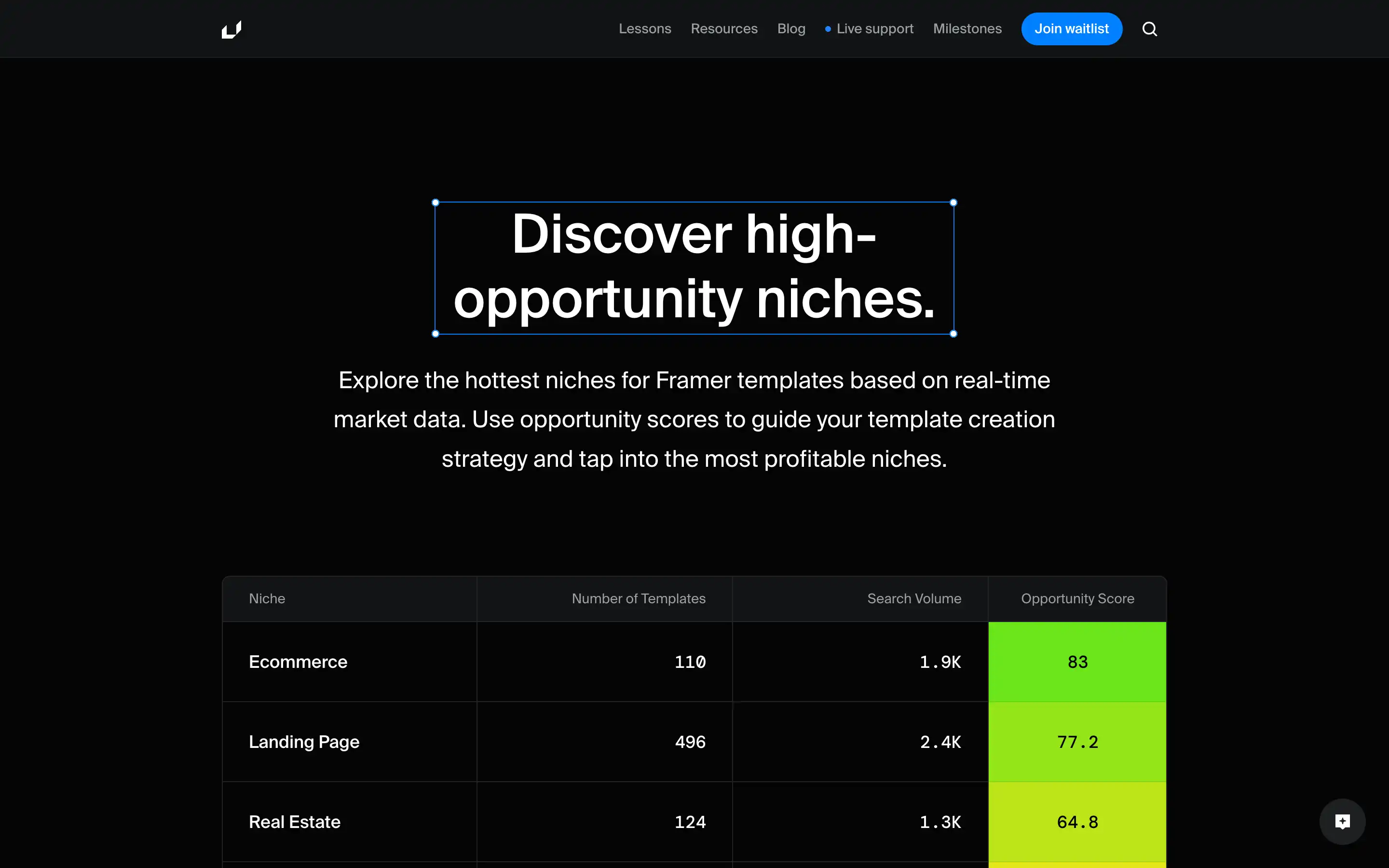Click the score cell 77.2
1389x868 pixels.
[x=1077, y=742]
